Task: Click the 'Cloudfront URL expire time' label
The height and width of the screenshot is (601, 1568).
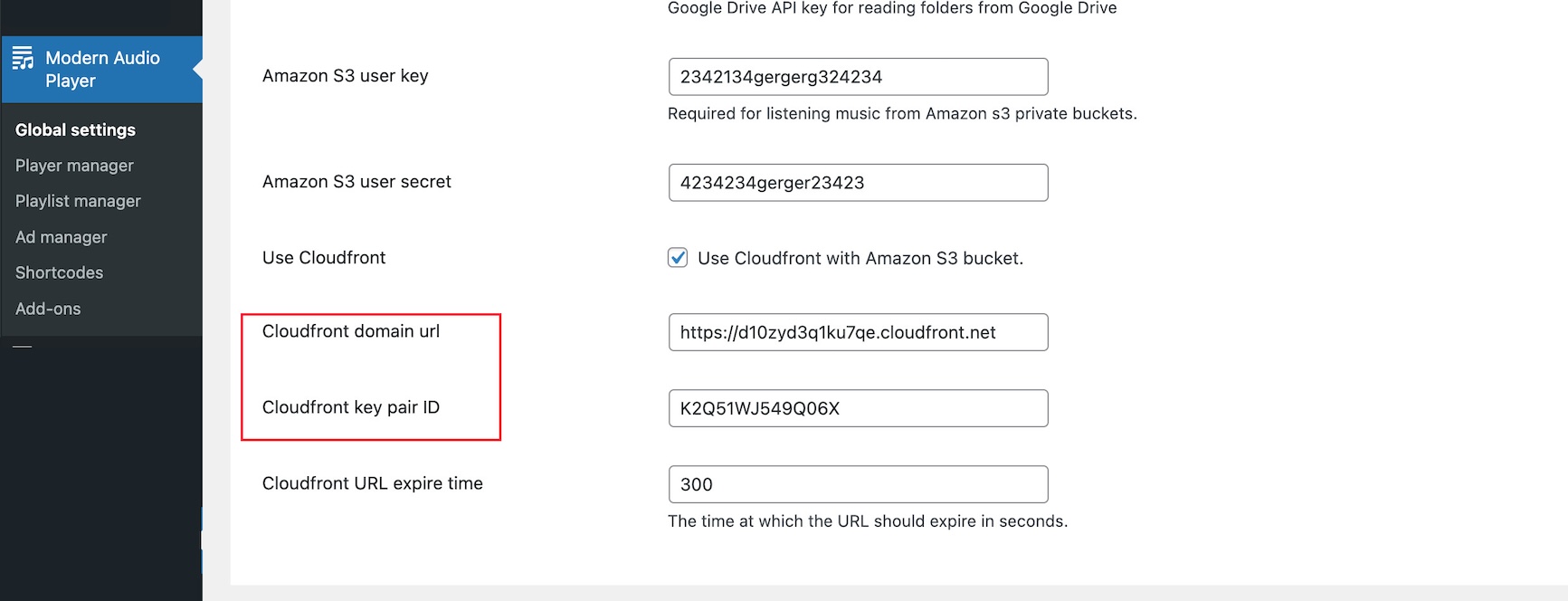Action: pyautogui.click(x=372, y=483)
